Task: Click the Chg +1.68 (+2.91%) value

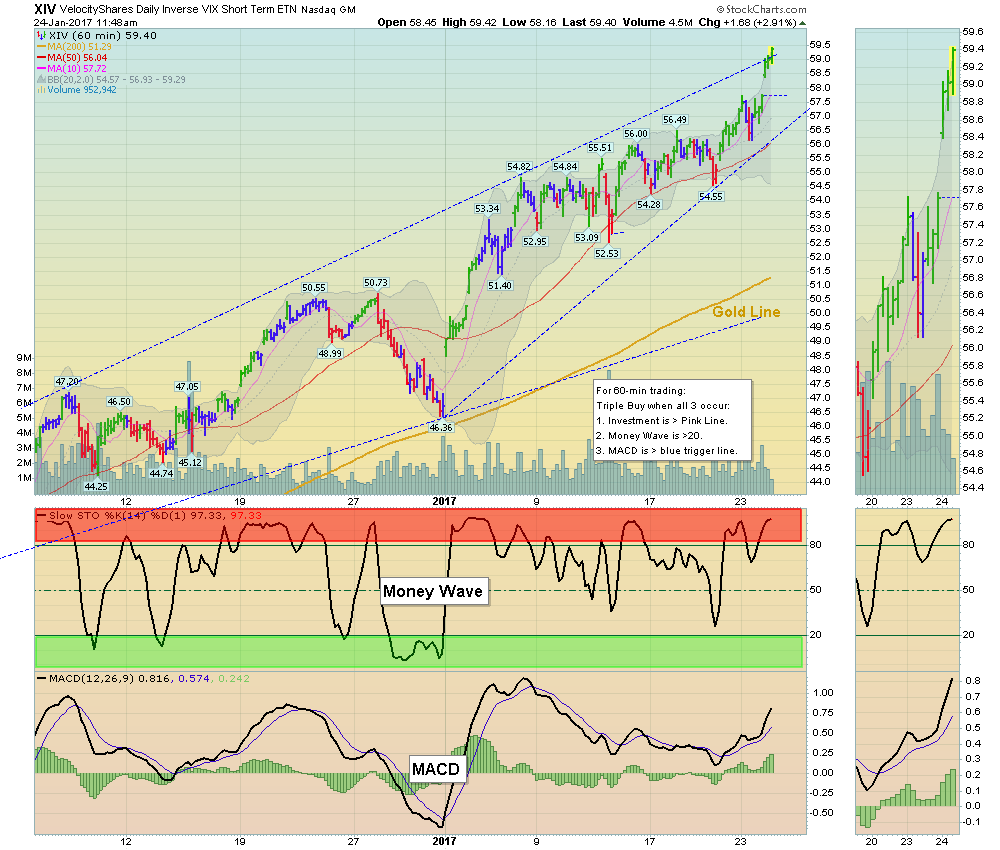Action: pos(747,22)
